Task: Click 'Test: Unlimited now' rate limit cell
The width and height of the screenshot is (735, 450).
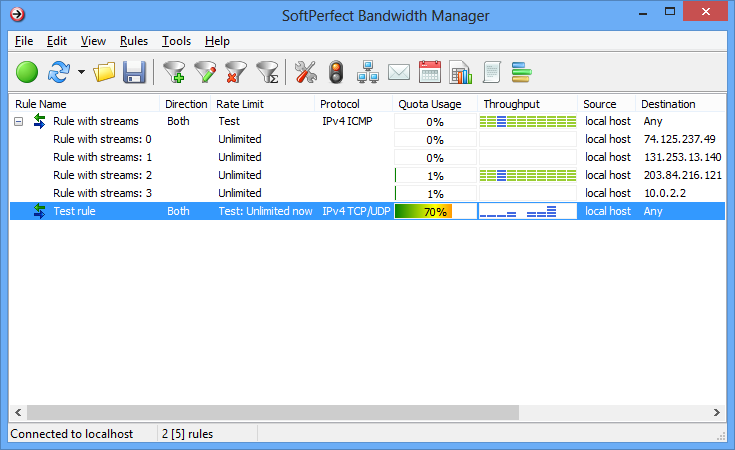Action: [265, 211]
